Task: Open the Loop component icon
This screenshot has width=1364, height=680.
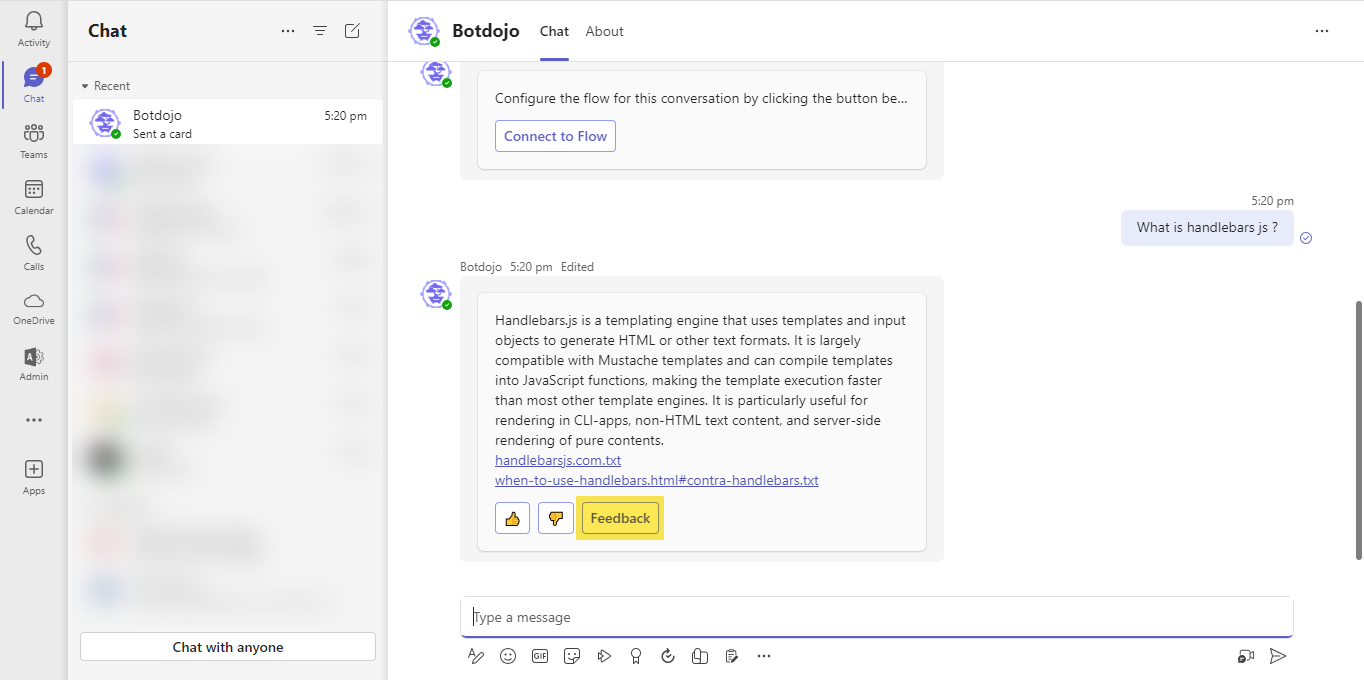Action: point(668,656)
